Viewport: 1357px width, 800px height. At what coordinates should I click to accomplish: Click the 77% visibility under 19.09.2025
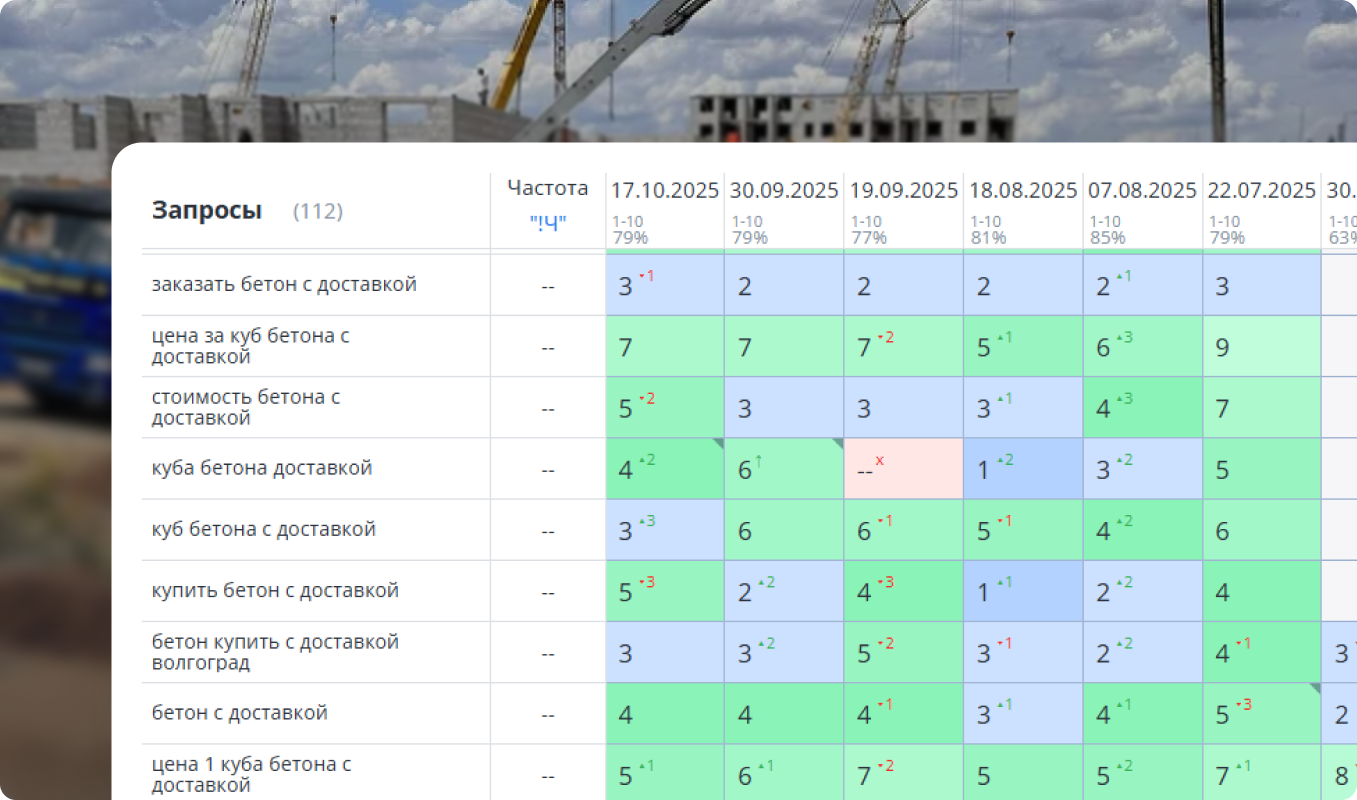[869, 238]
